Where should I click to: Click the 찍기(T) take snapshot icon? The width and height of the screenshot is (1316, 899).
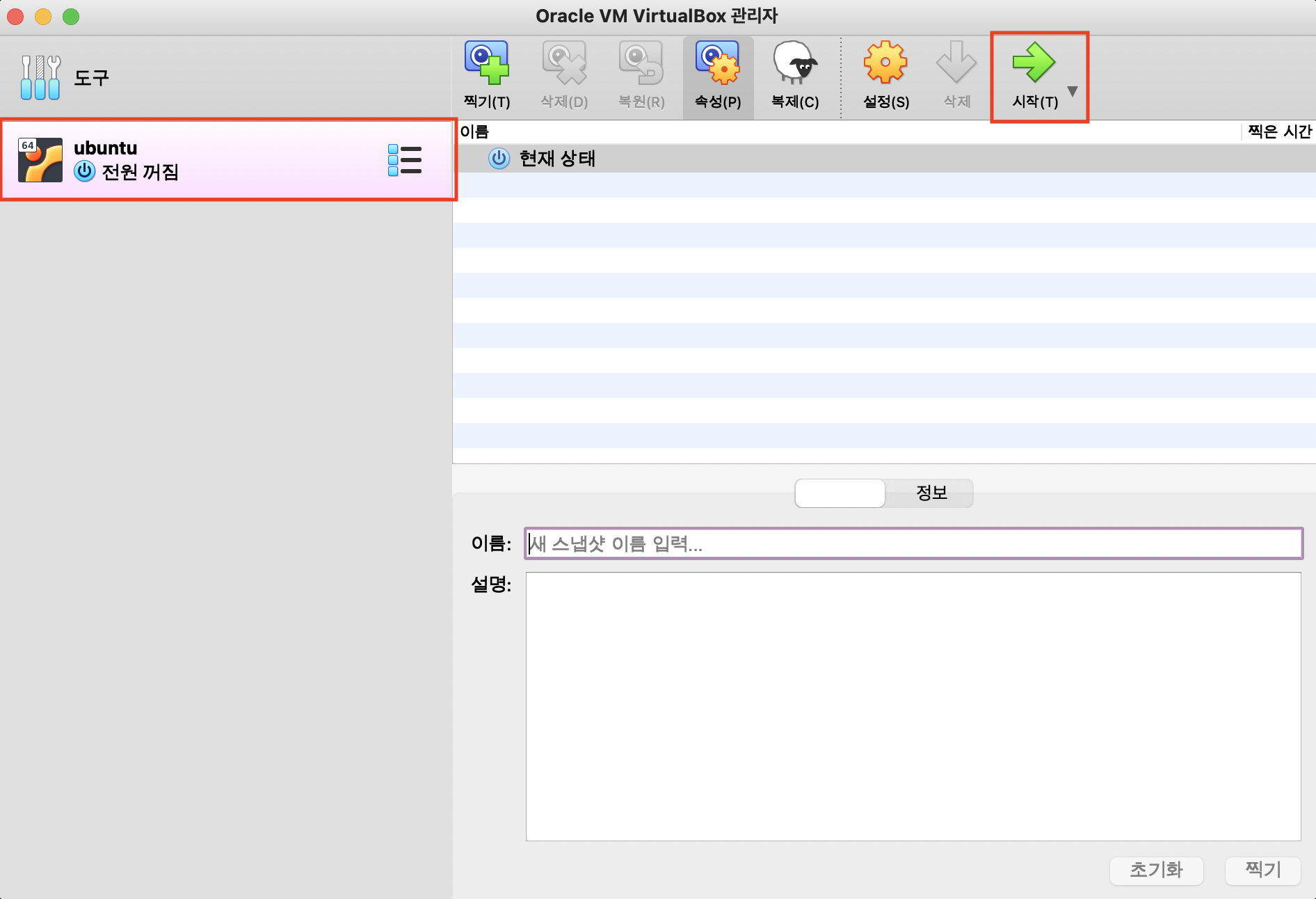click(487, 63)
